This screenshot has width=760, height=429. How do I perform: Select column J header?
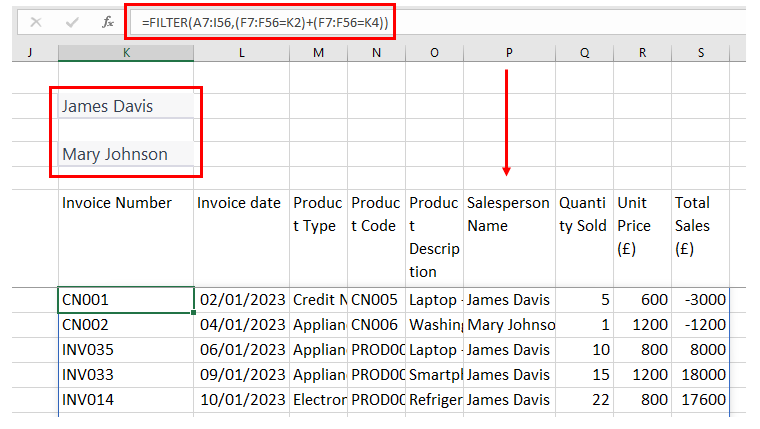pyautogui.click(x=29, y=52)
